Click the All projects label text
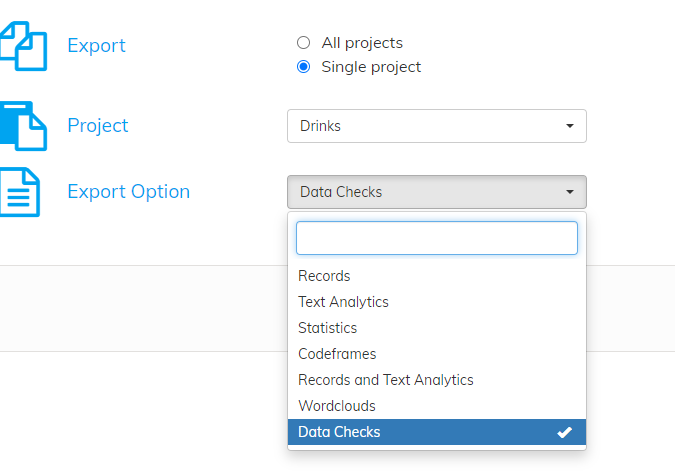Image resolution: width=675 pixels, height=475 pixels. point(362,43)
